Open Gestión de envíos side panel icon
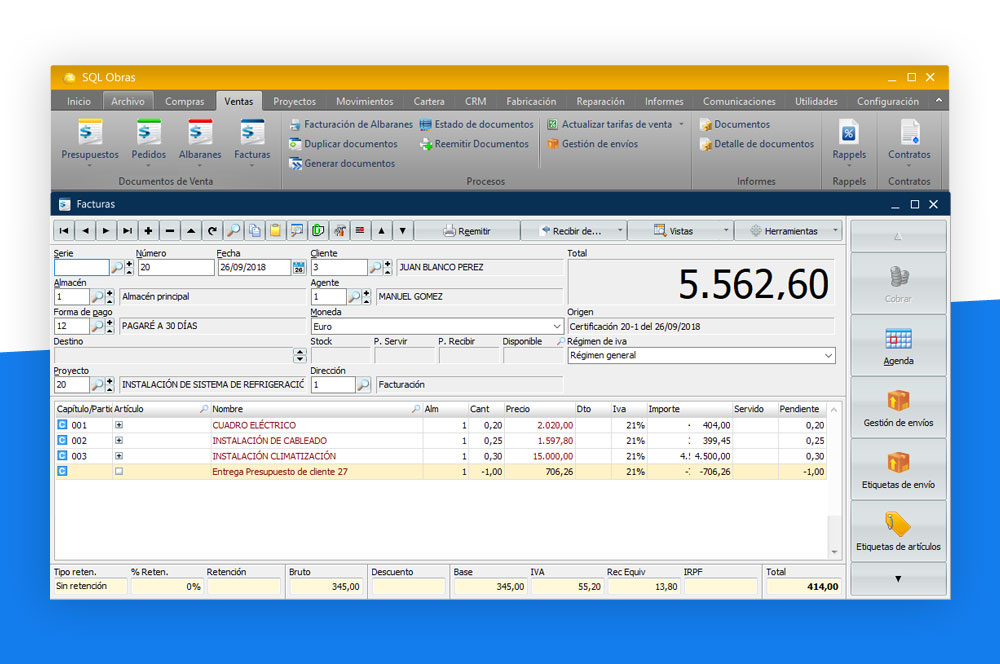1000x664 pixels. point(898,401)
